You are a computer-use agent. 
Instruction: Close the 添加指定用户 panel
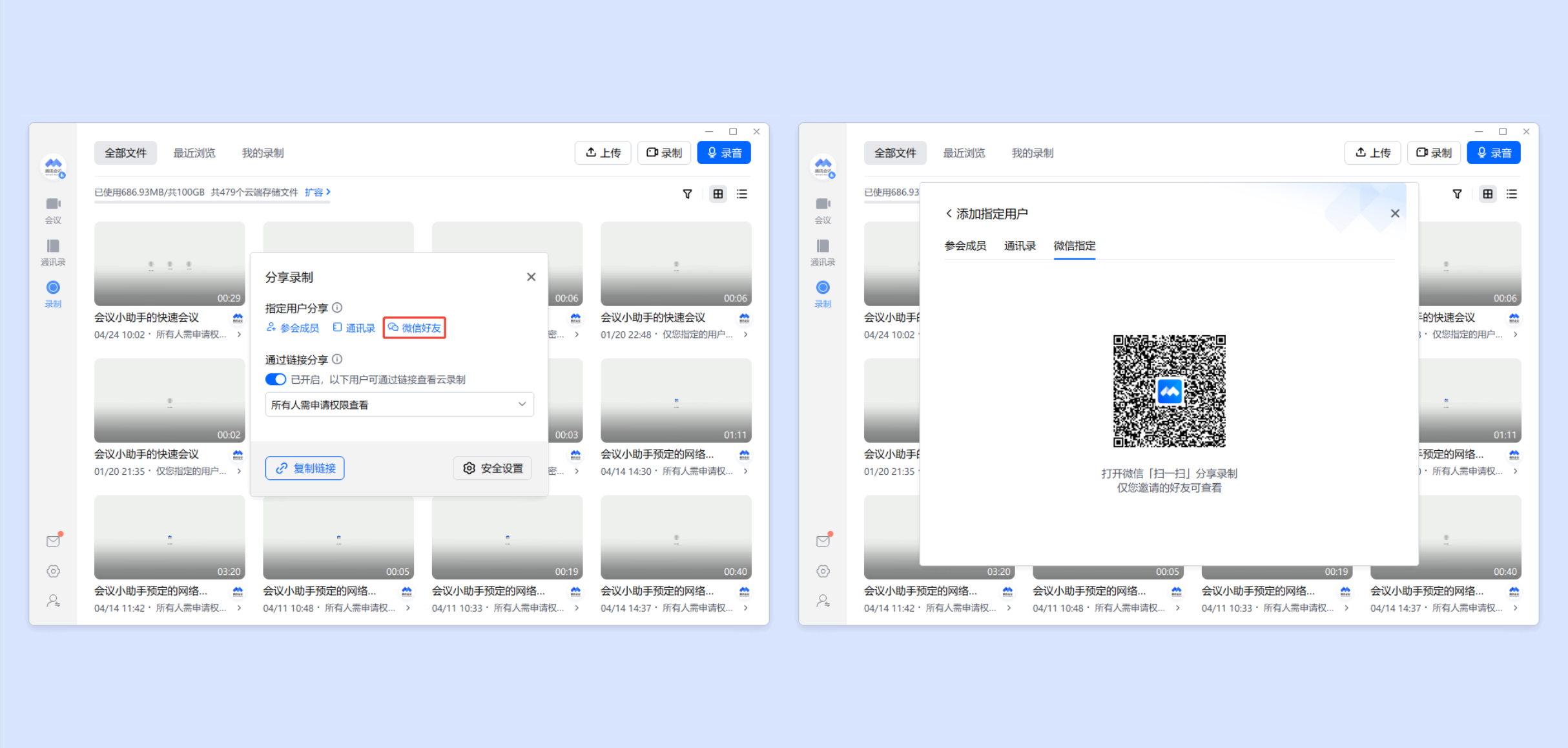pos(1395,213)
